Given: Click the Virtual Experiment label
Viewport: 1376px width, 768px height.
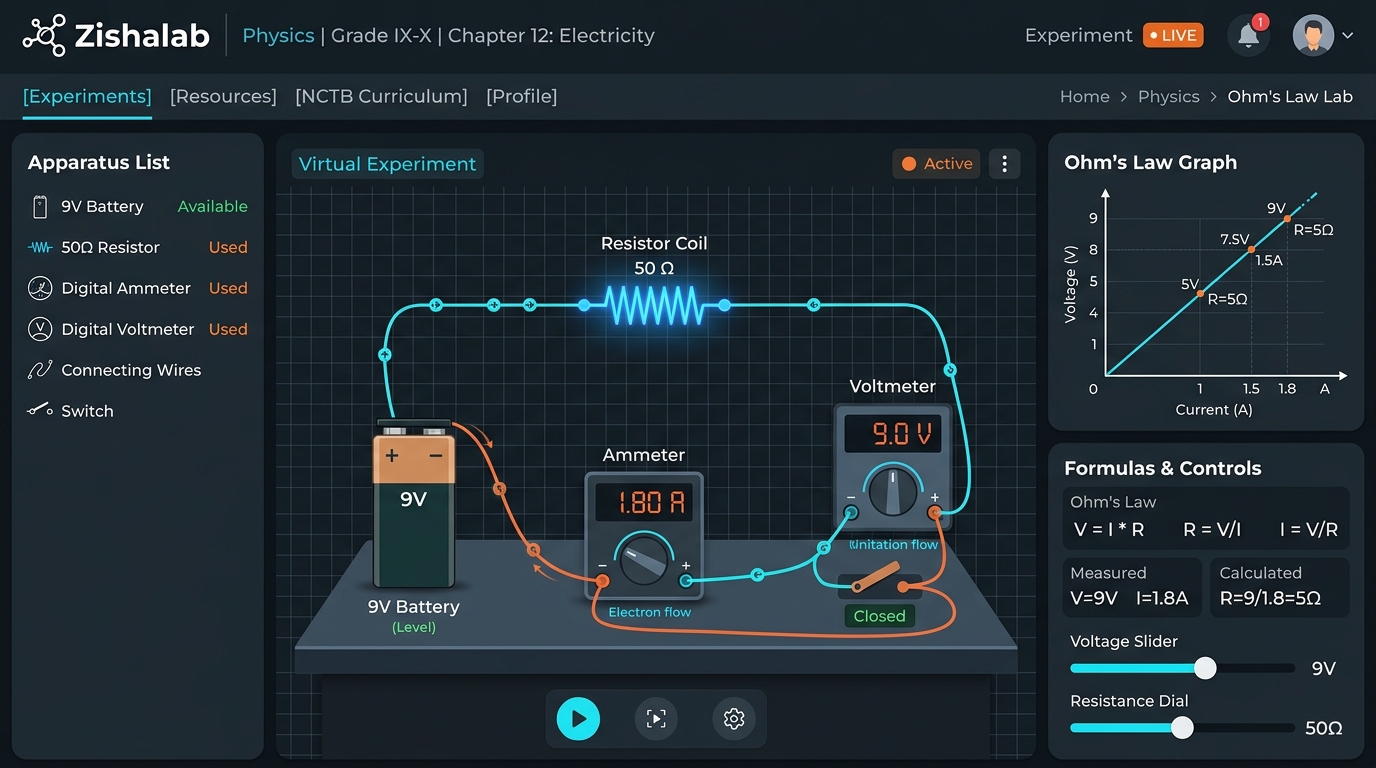Looking at the screenshot, I should [x=387, y=164].
